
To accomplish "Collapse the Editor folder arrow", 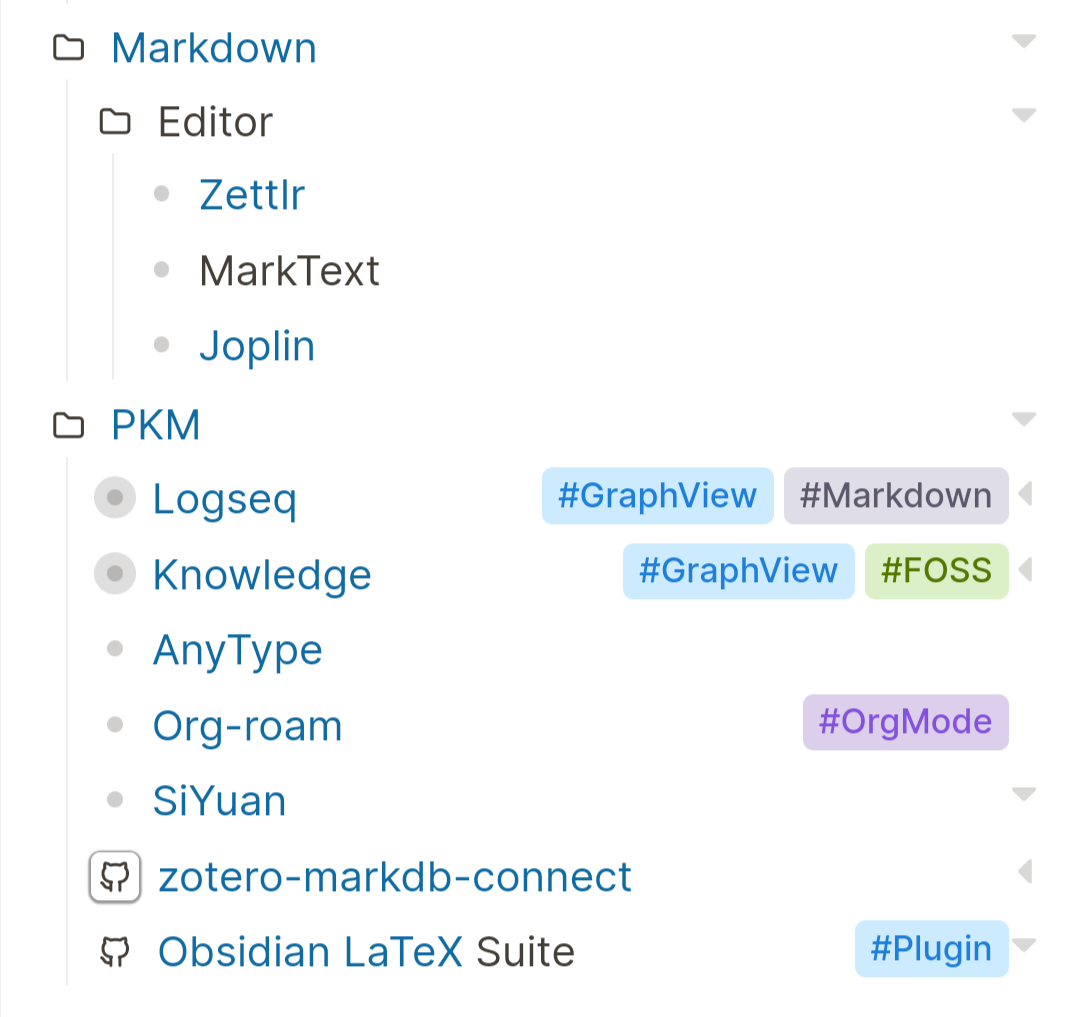I will [x=1024, y=115].
